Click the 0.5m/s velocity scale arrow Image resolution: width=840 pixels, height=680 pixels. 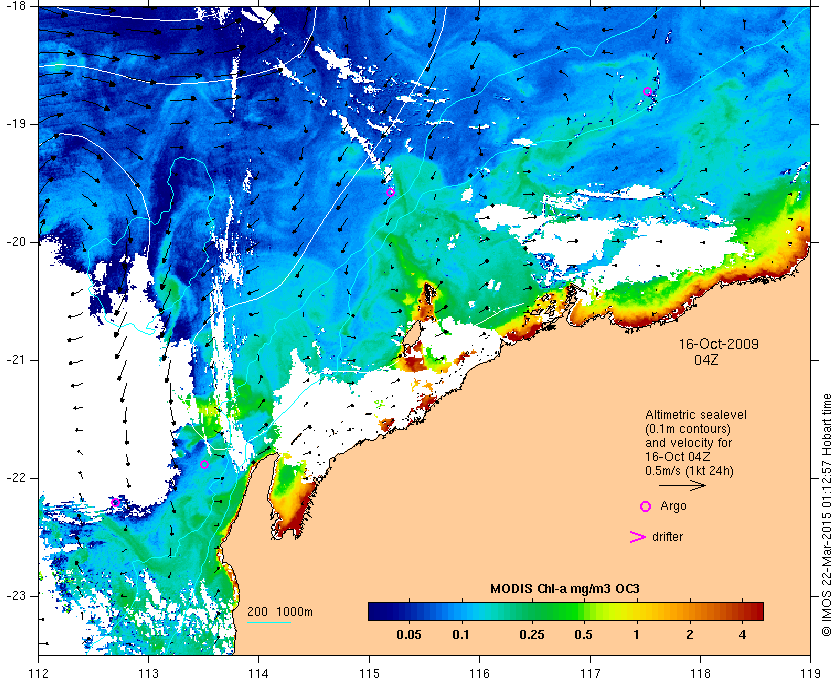pyautogui.click(x=682, y=486)
